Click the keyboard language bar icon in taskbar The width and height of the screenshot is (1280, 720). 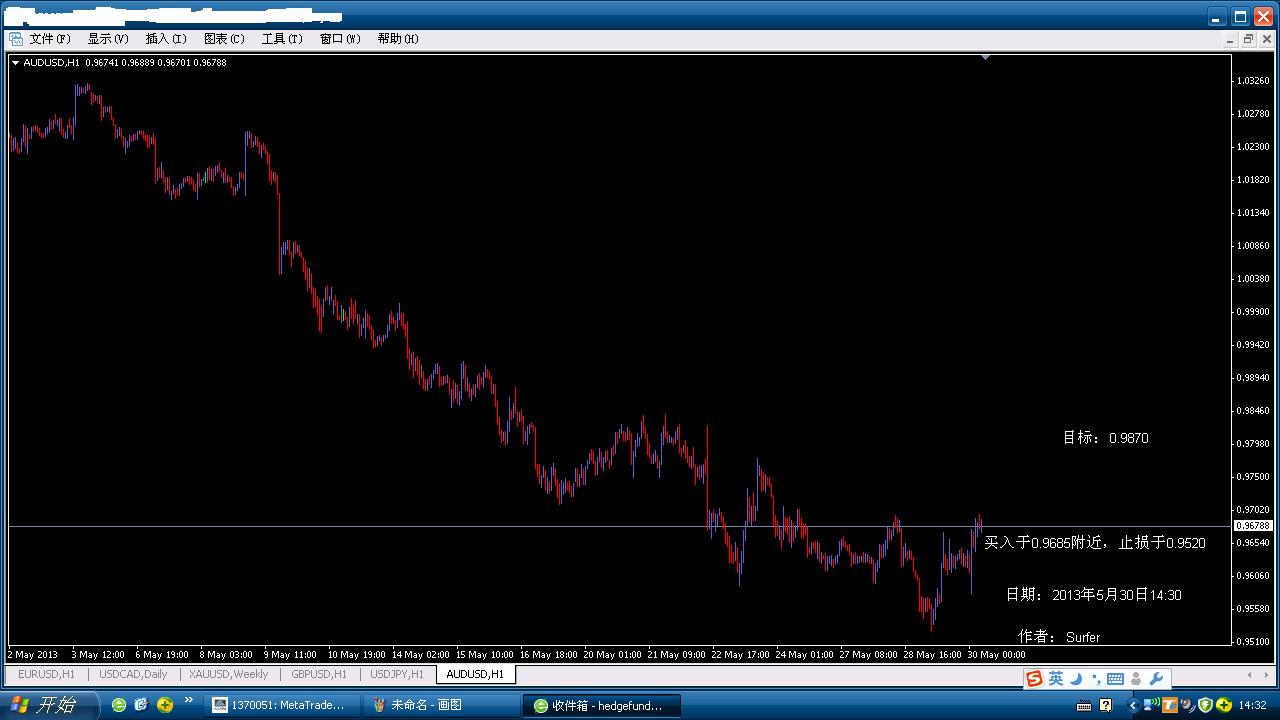tap(1085, 705)
